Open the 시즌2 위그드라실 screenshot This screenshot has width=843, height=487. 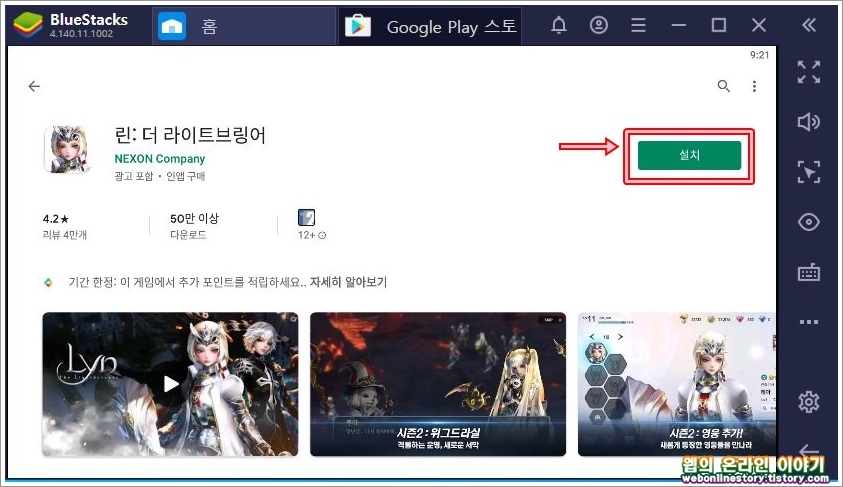pos(438,384)
